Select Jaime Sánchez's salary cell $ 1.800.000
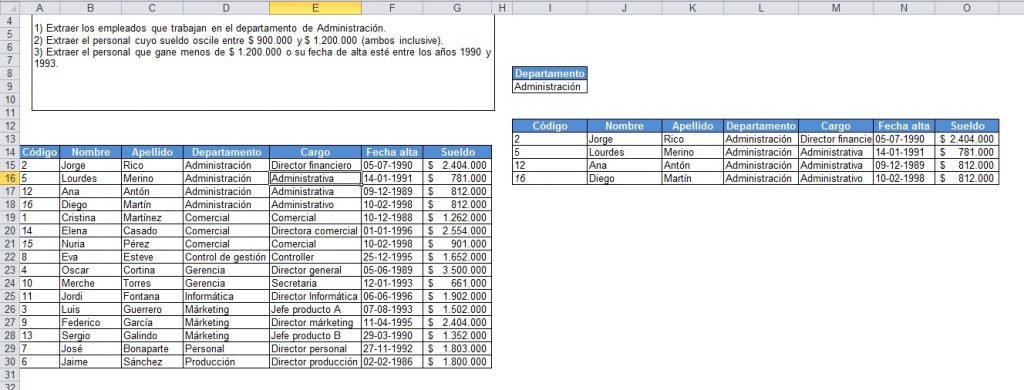The height and width of the screenshot is (390, 1024). (456, 361)
